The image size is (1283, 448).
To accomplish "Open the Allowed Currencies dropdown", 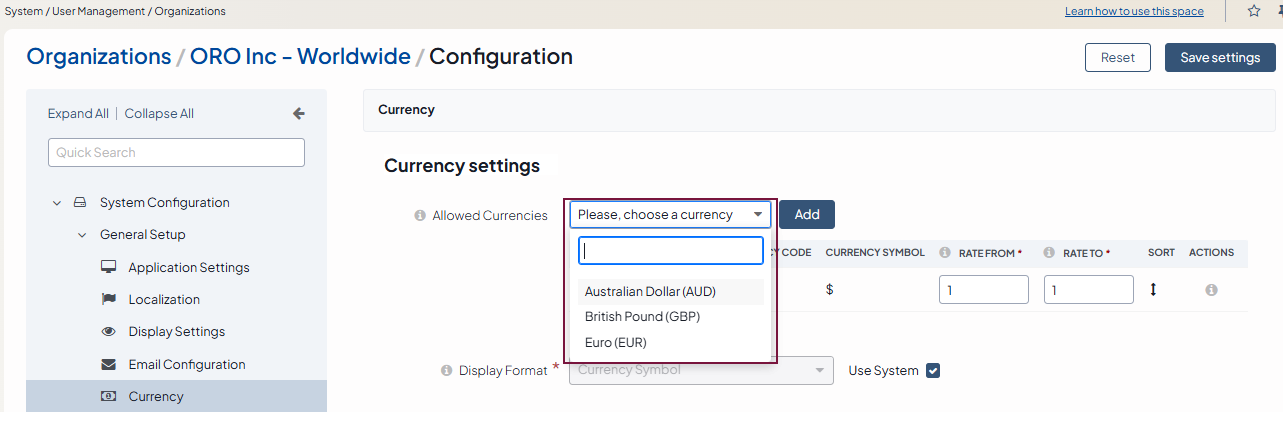I will point(670,215).
